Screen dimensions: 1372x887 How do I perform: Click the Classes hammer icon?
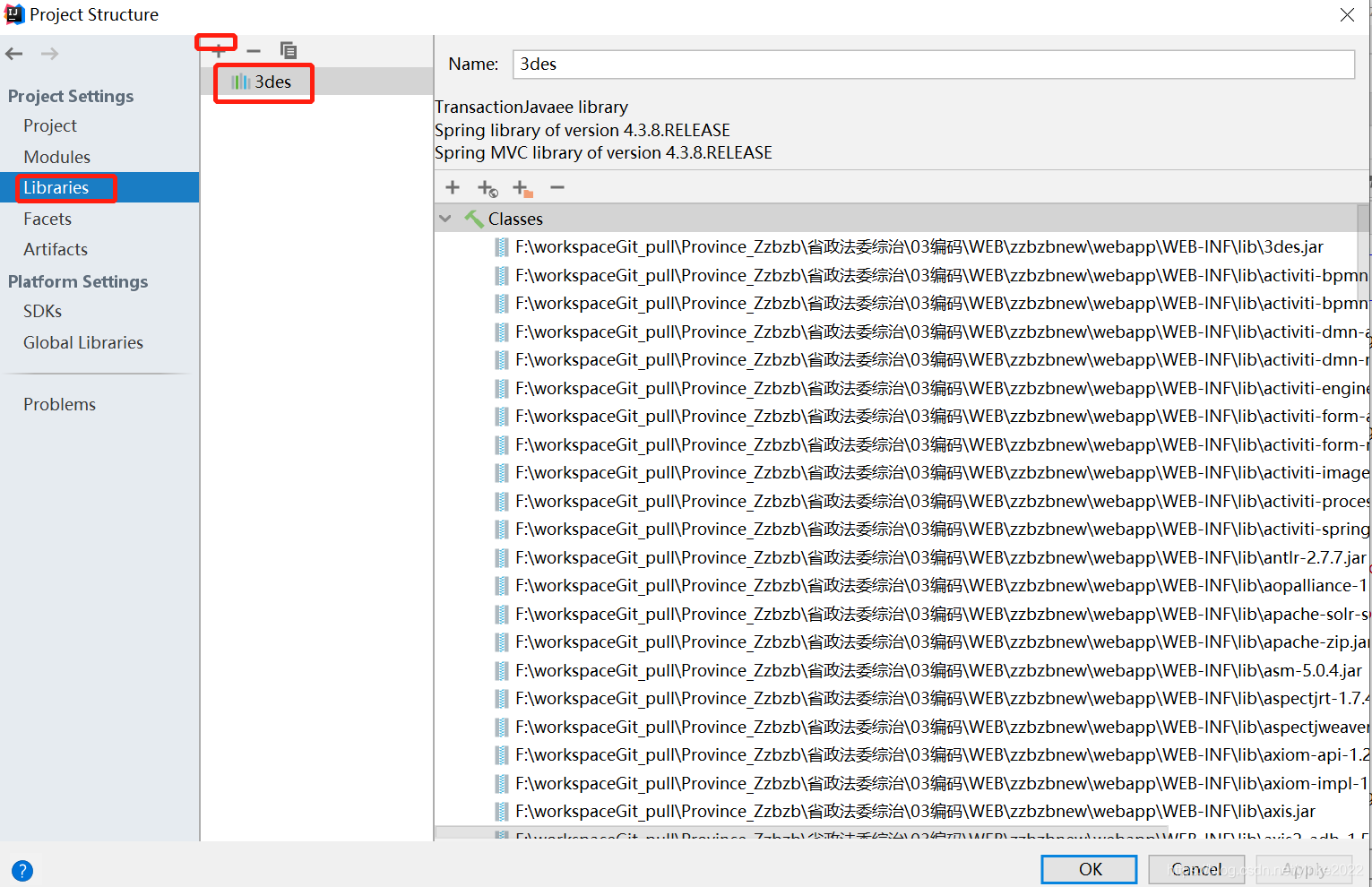(474, 219)
